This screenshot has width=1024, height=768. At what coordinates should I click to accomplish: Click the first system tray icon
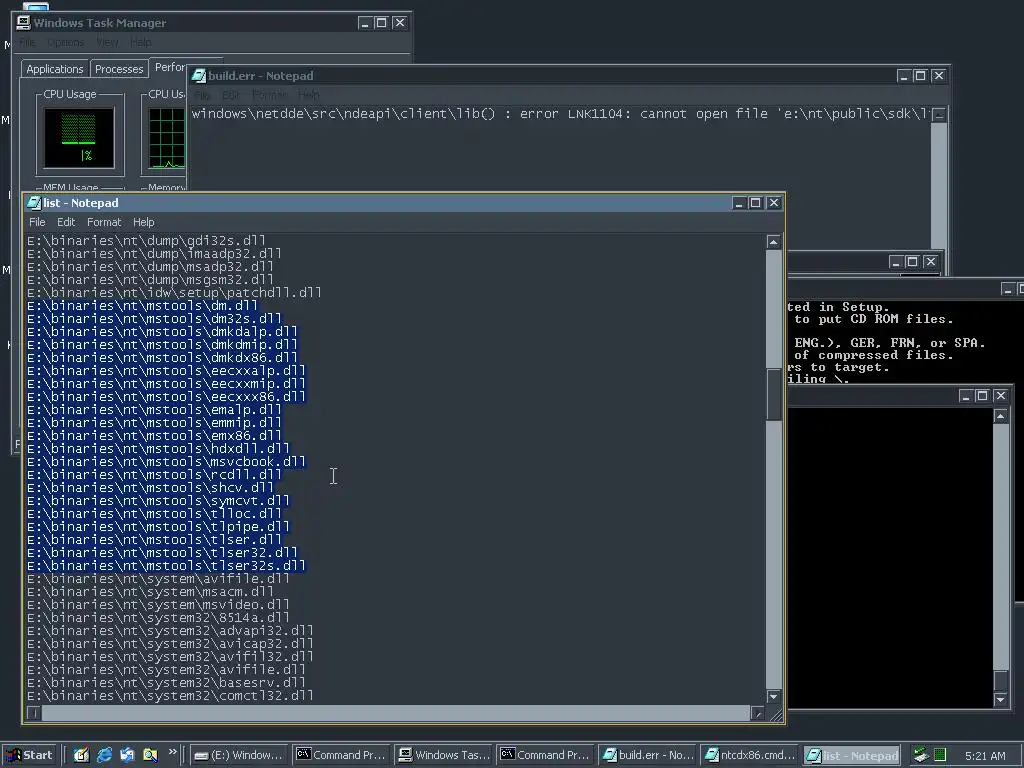tap(921, 755)
